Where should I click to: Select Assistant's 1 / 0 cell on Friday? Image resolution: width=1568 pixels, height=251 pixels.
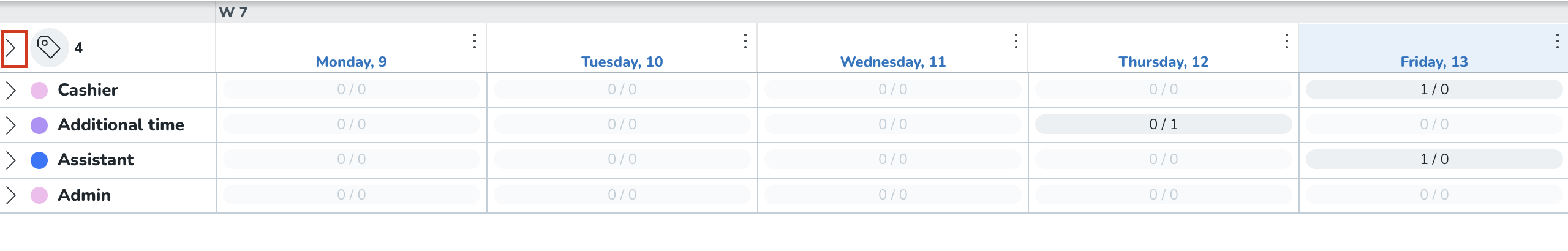[x=1434, y=159]
